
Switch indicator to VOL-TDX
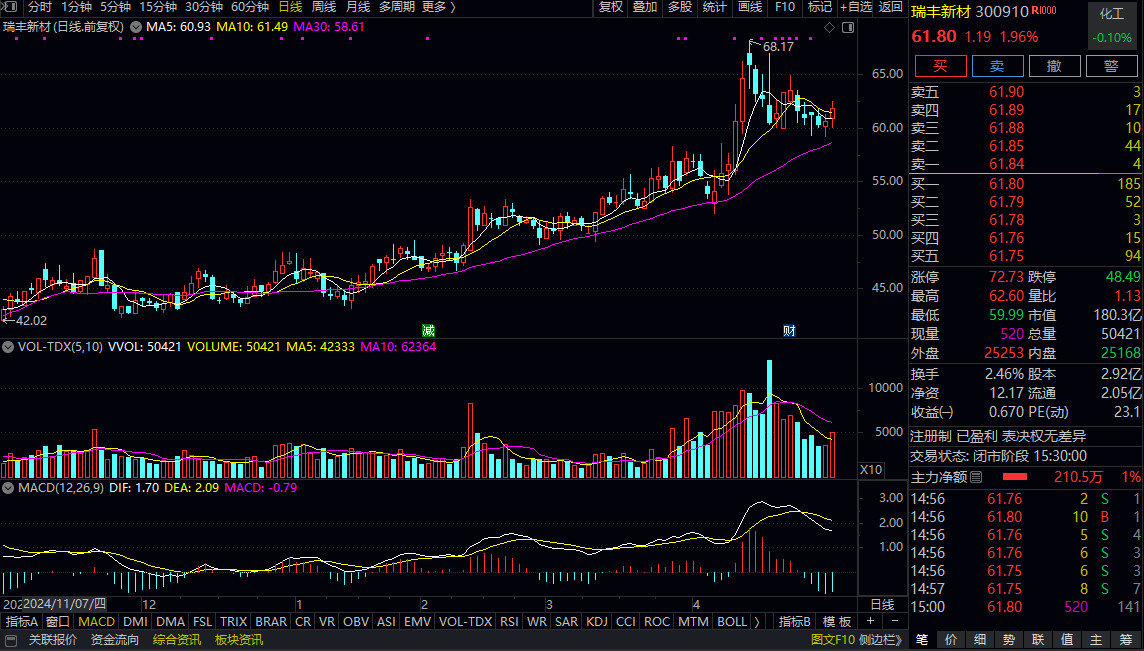[465, 622]
